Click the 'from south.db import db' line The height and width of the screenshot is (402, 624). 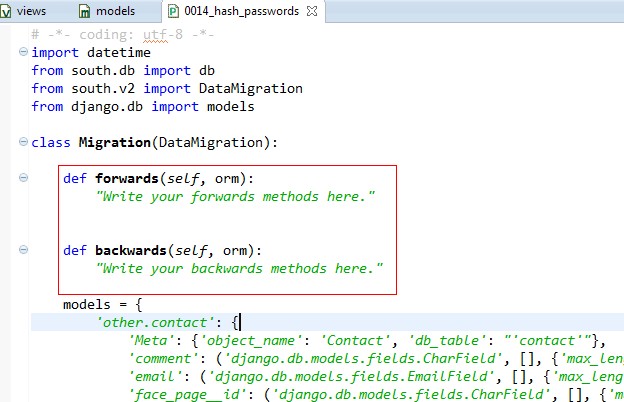click(x=123, y=70)
